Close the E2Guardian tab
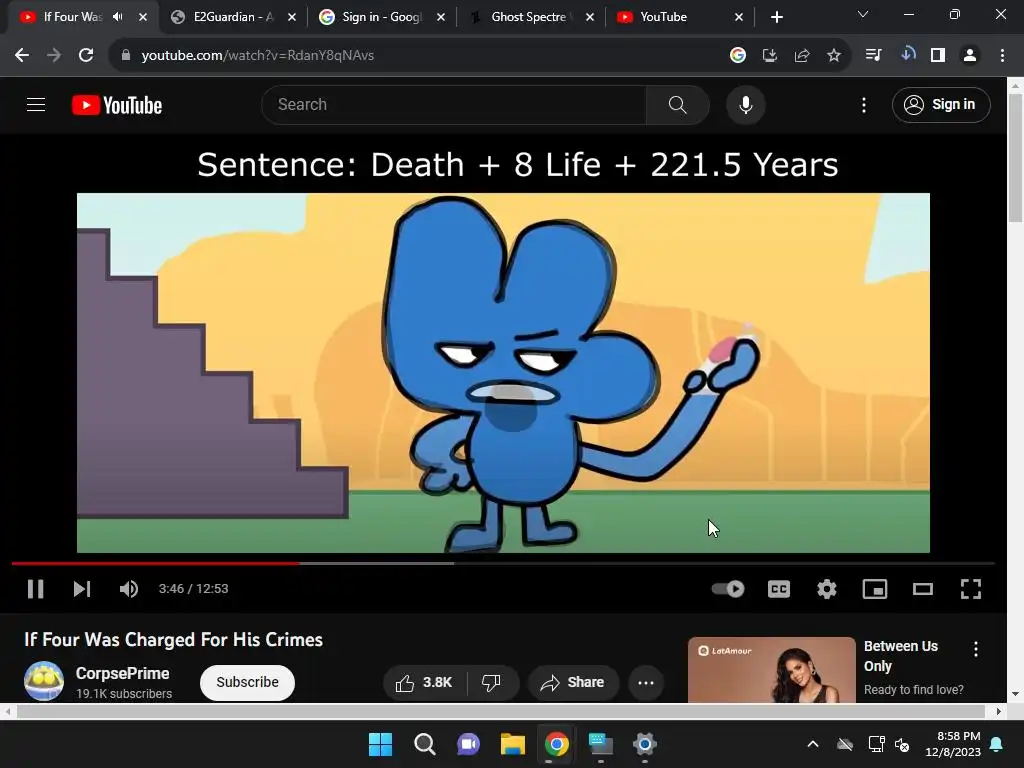Viewport: 1024px width, 768px height. (x=292, y=17)
